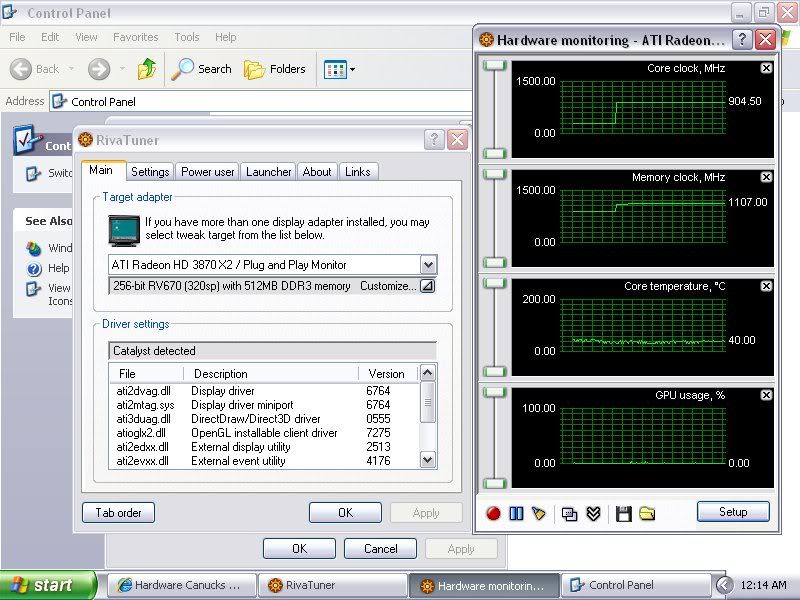
Task: Click Cancel in the dialog behind RivaTuner
Action: (381, 549)
